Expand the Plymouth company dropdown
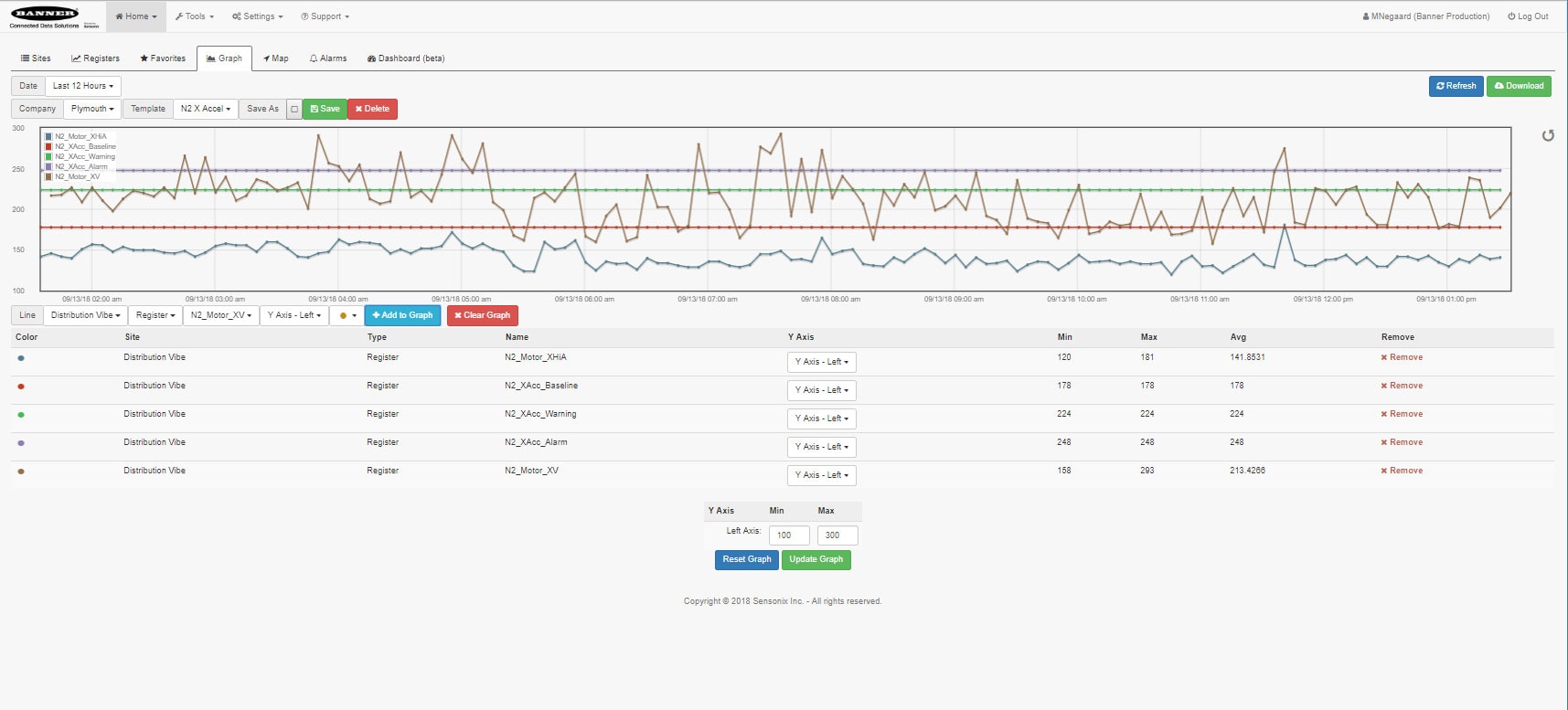This screenshot has height=710, width=1568. [x=92, y=109]
